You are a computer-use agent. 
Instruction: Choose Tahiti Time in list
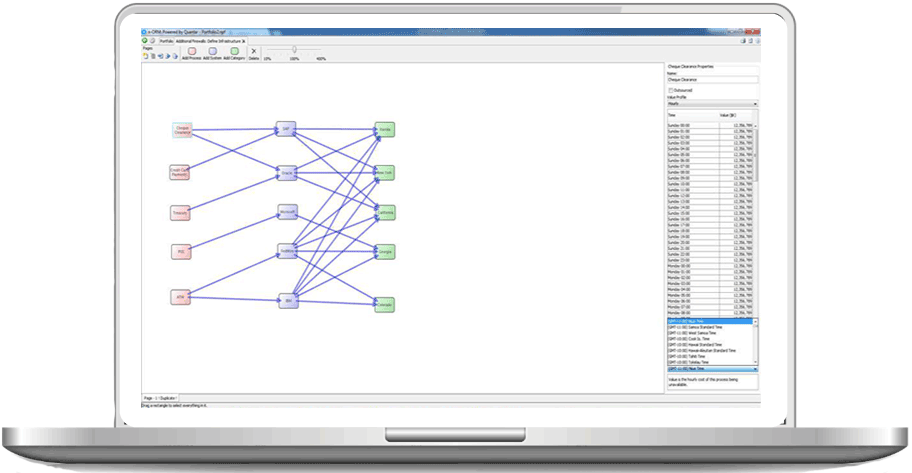710,356
